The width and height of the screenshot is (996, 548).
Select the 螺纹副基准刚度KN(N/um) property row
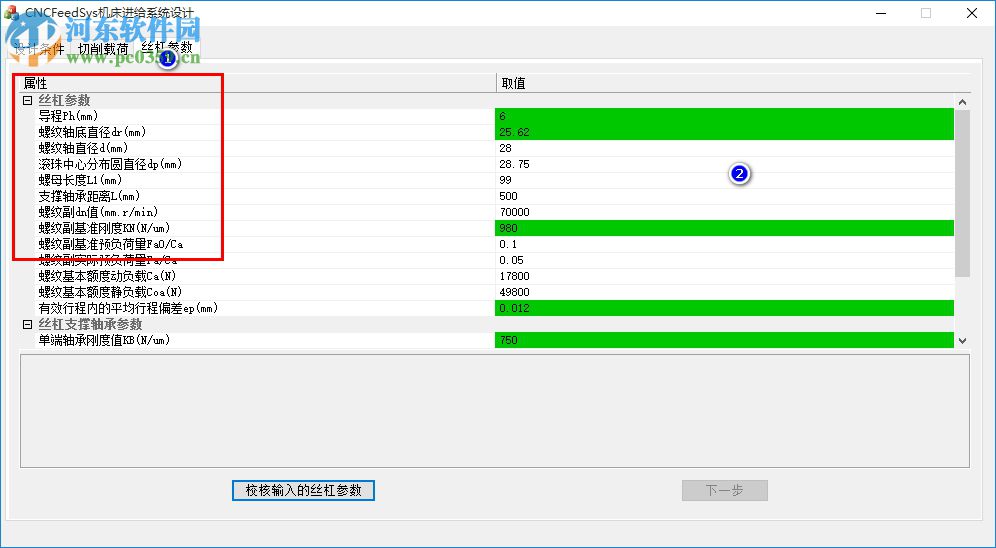point(266,228)
